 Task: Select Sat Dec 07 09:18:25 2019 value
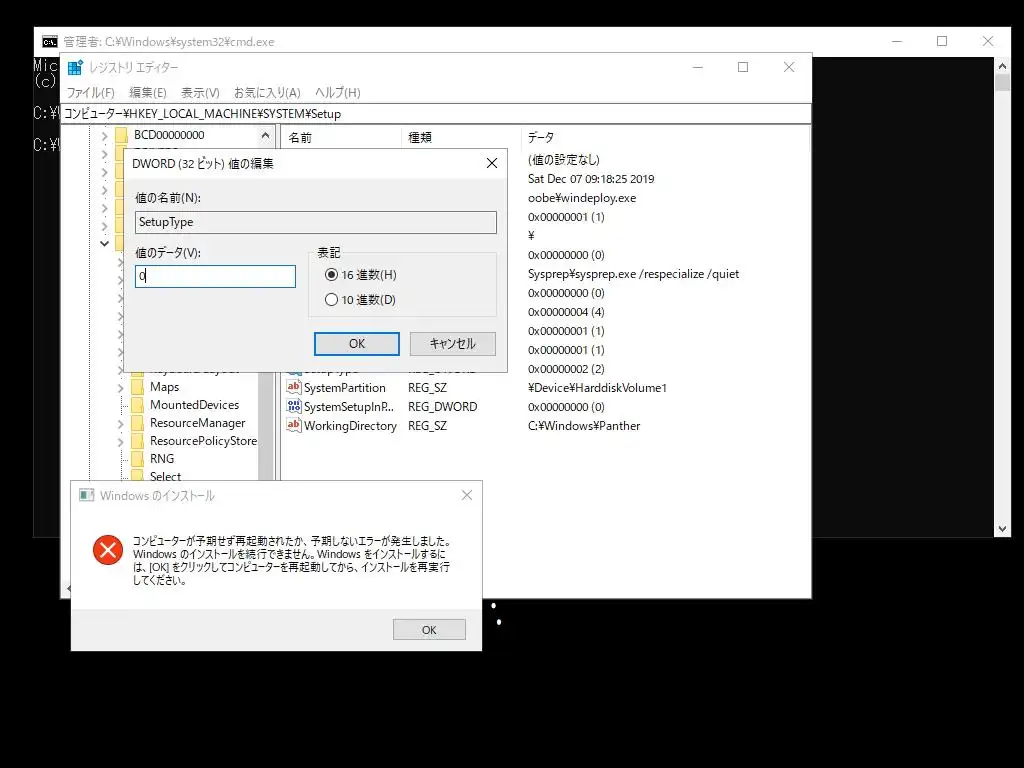coord(591,179)
